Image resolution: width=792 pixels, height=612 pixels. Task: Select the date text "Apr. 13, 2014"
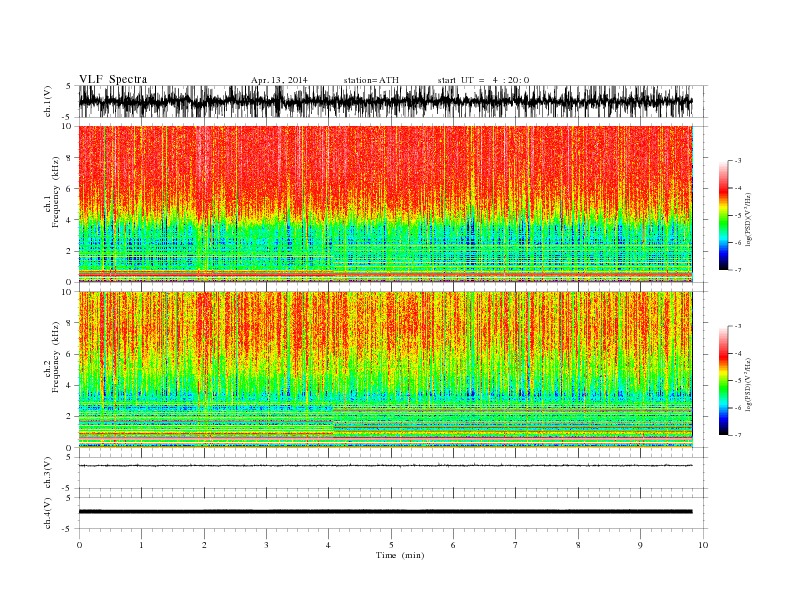(x=279, y=80)
